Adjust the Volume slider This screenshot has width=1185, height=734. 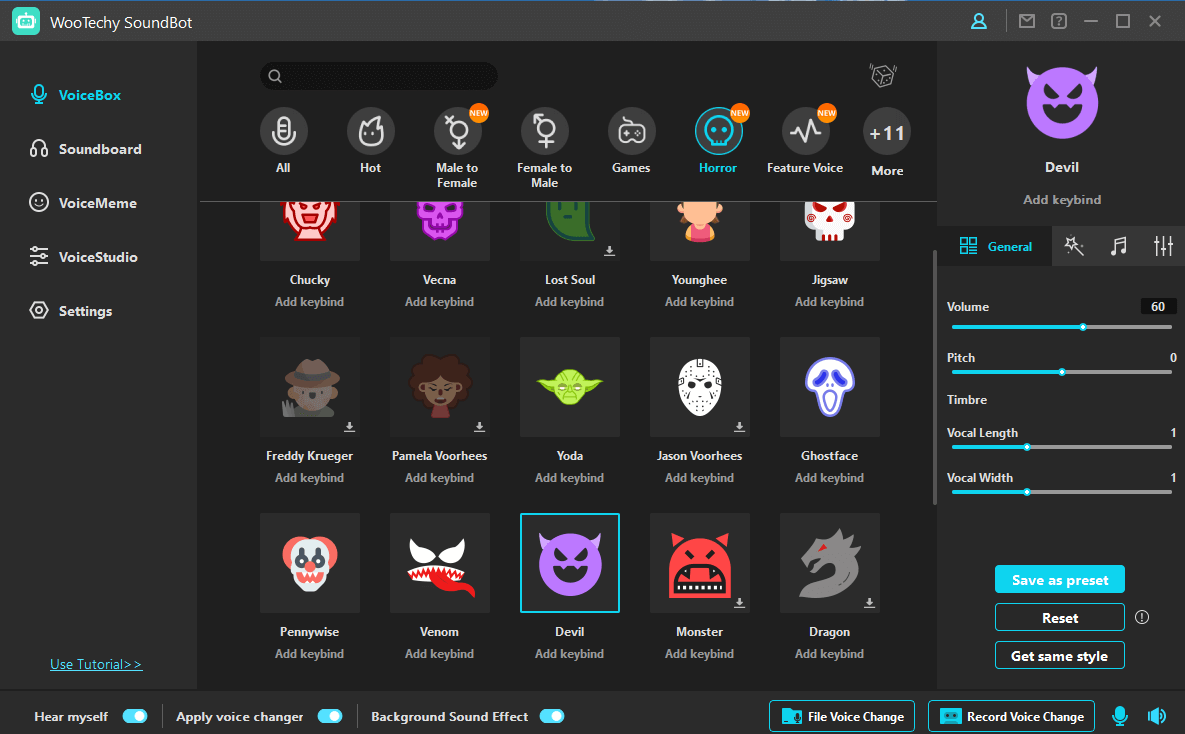click(1083, 327)
